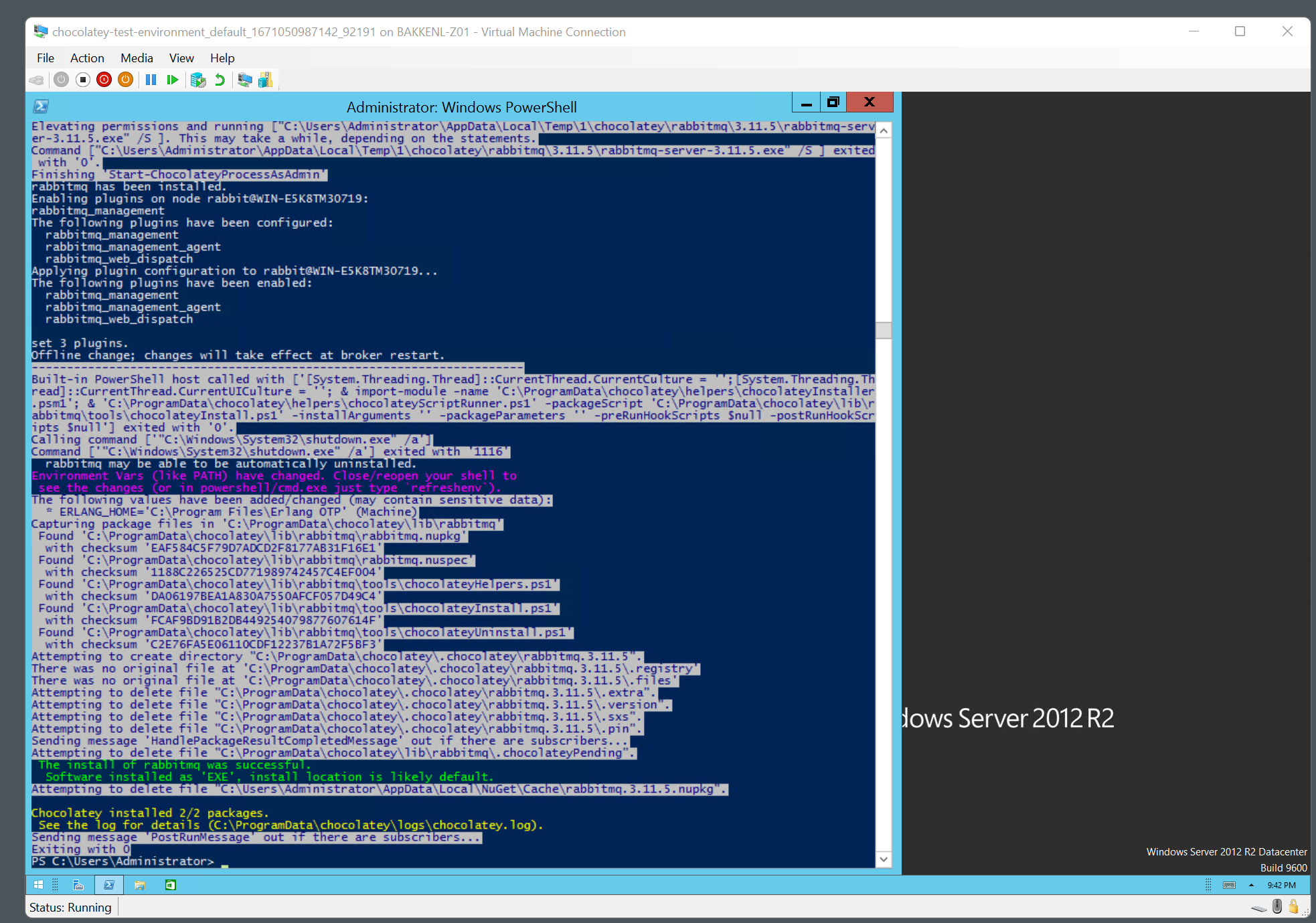The image size is (1316, 923).
Task: Click the orange Save state icon
Action: pyautogui.click(x=126, y=80)
